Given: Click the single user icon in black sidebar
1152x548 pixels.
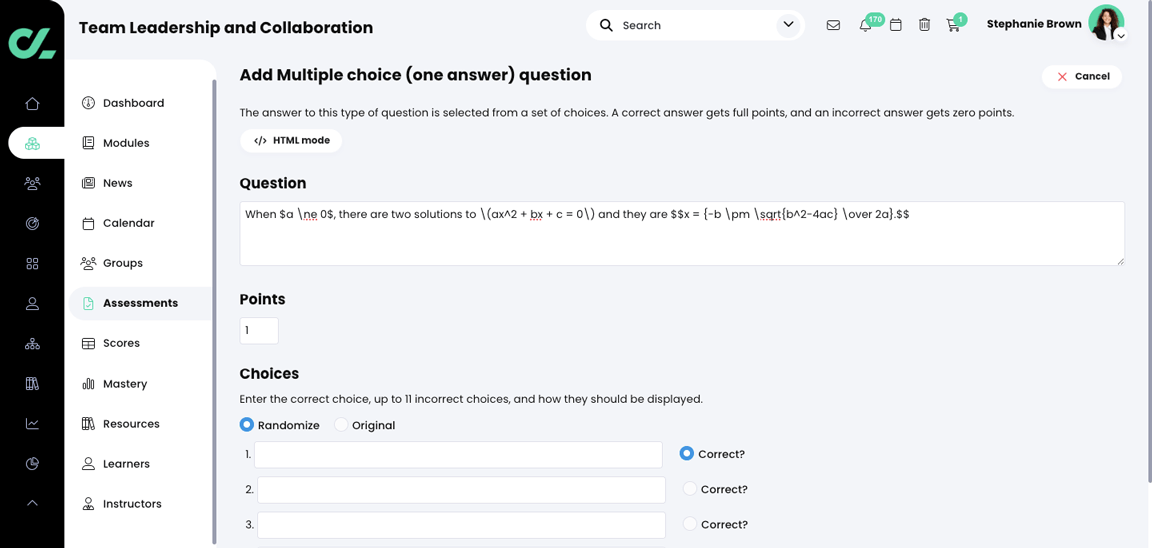Looking at the screenshot, I should pos(32,303).
